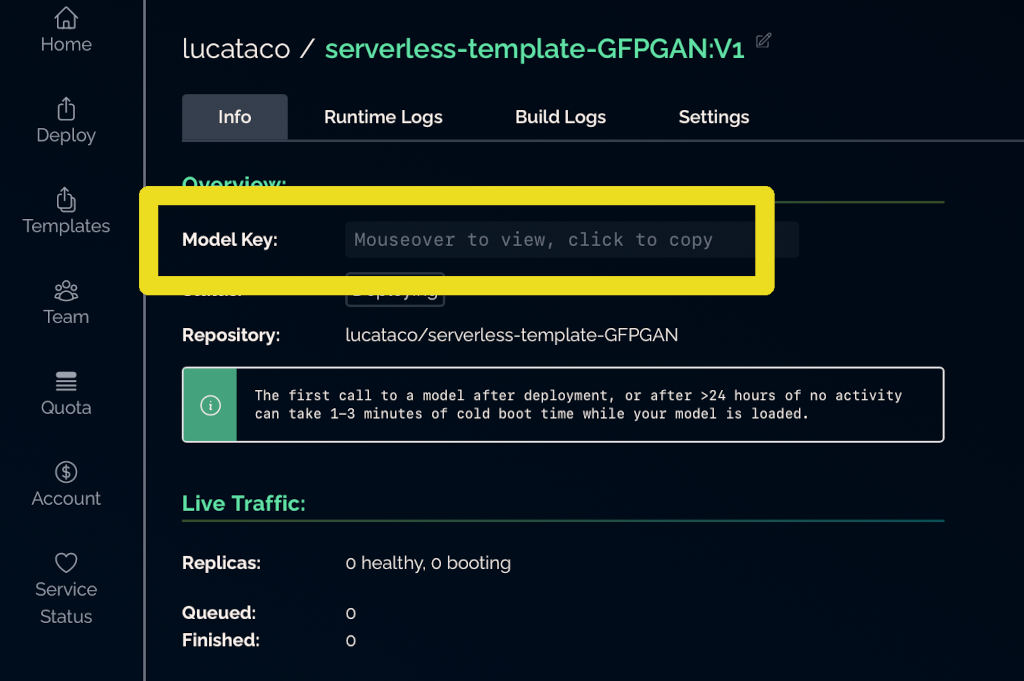This screenshot has height=681, width=1024.
Task: Go to the Build Logs tab
Action: click(560, 117)
